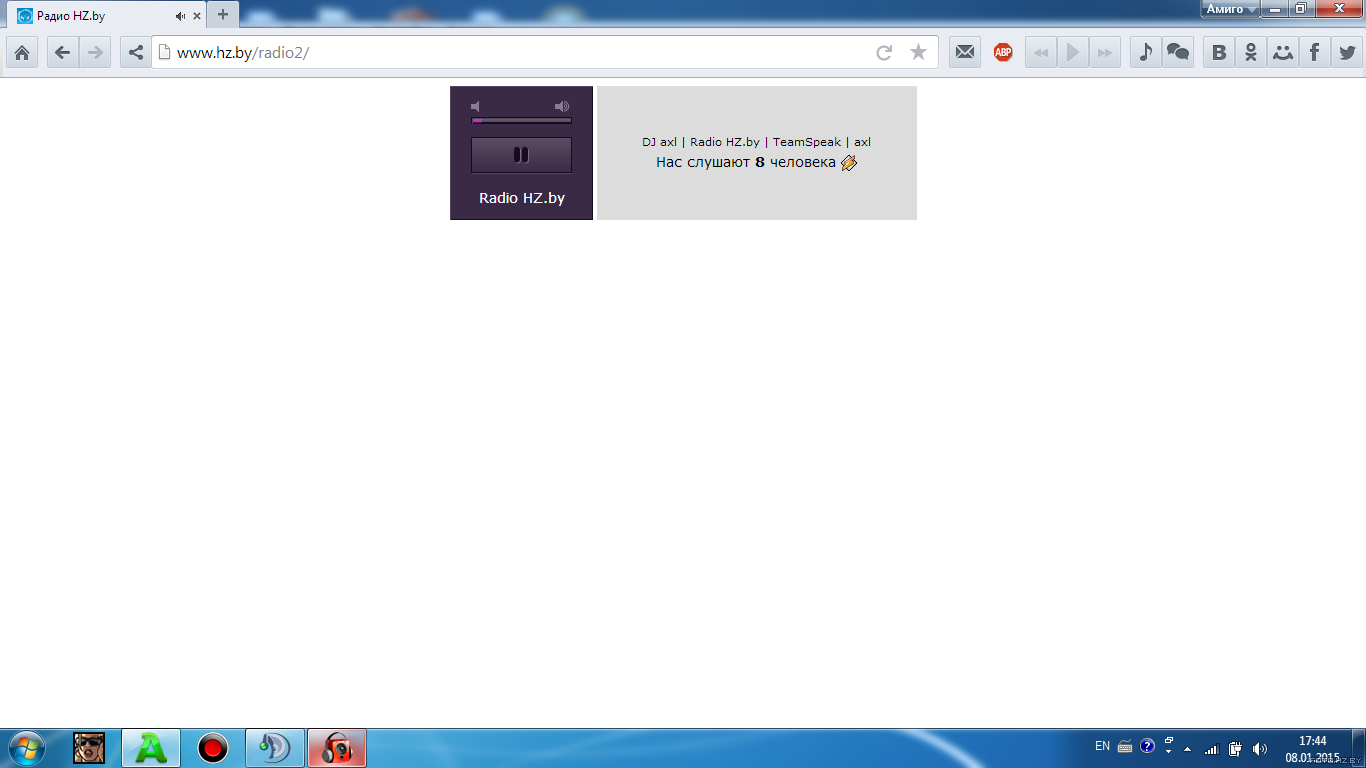The width and height of the screenshot is (1366, 768).
Task: Open the red record button taskbar app
Action: pyautogui.click(x=213, y=748)
